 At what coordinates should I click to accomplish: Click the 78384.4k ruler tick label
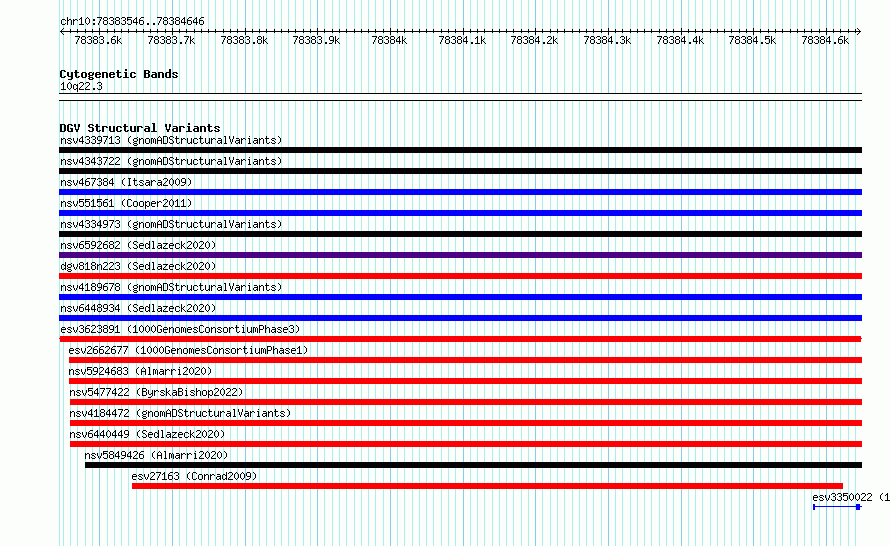[680, 40]
